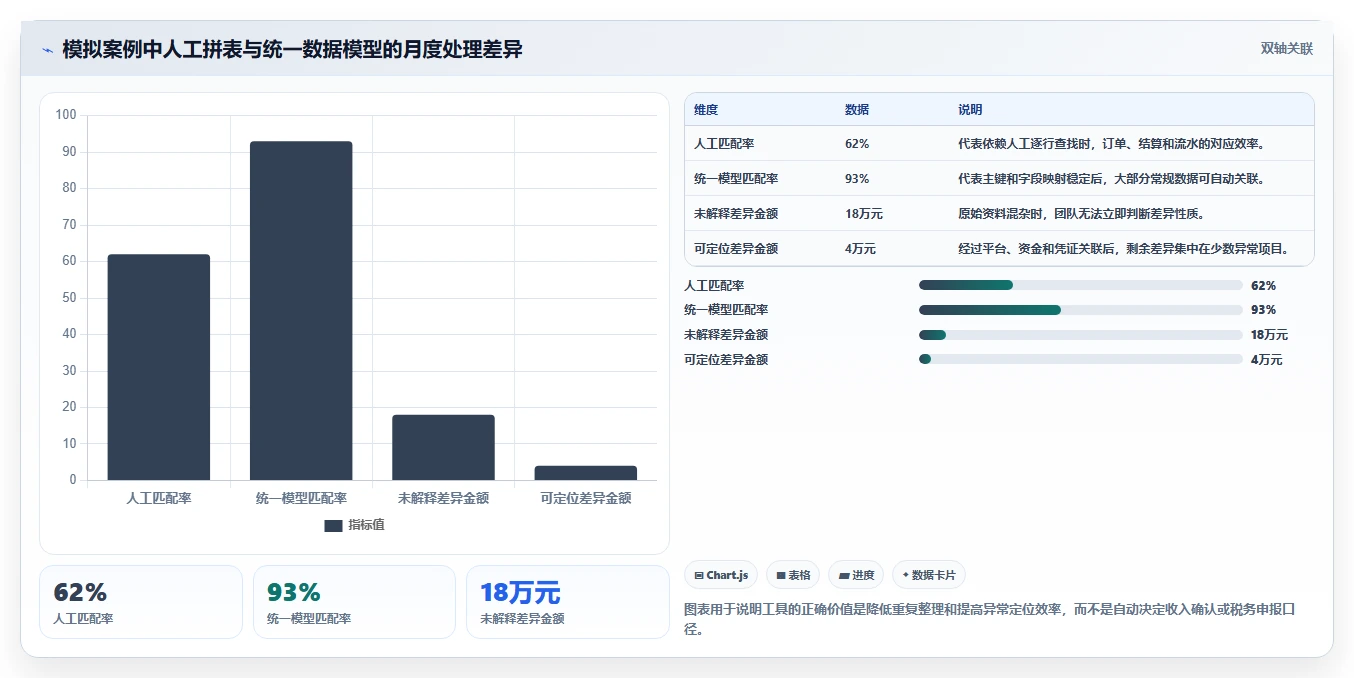The height and width of the screenshot is (678, 1354).
Task: Click the 100 y-axis tick label
Action: pos(66,115)
